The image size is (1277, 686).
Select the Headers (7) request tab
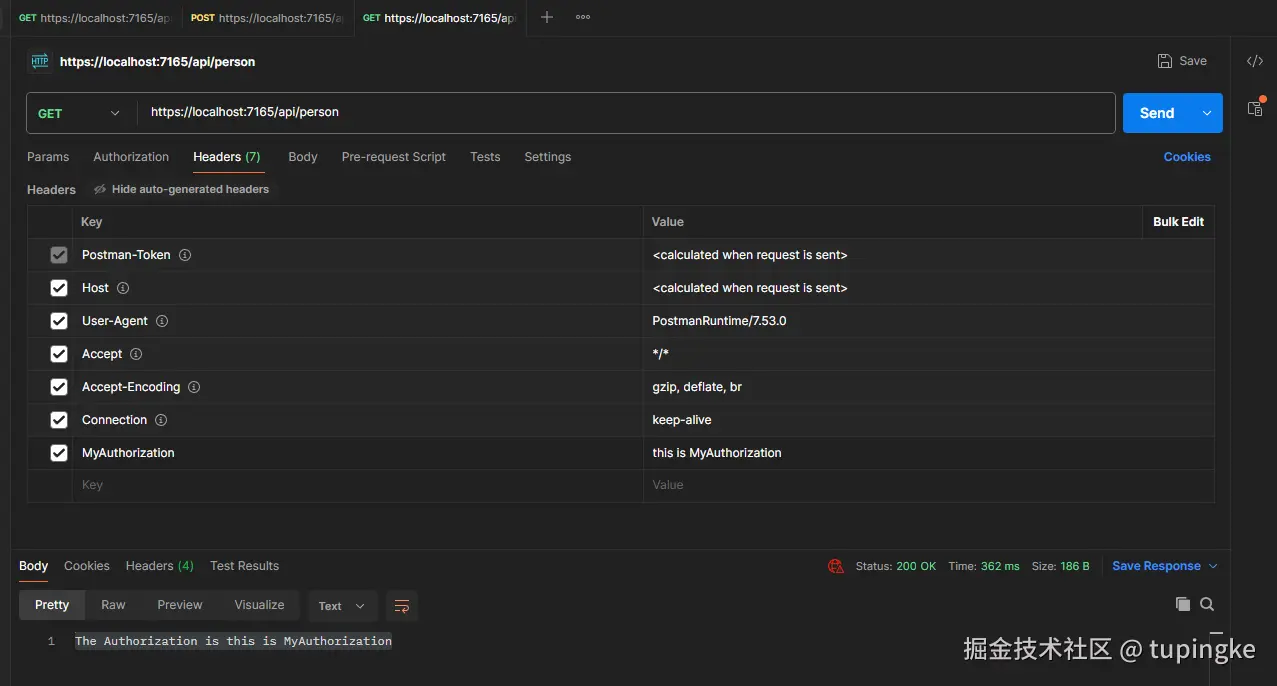click(227, 157)
